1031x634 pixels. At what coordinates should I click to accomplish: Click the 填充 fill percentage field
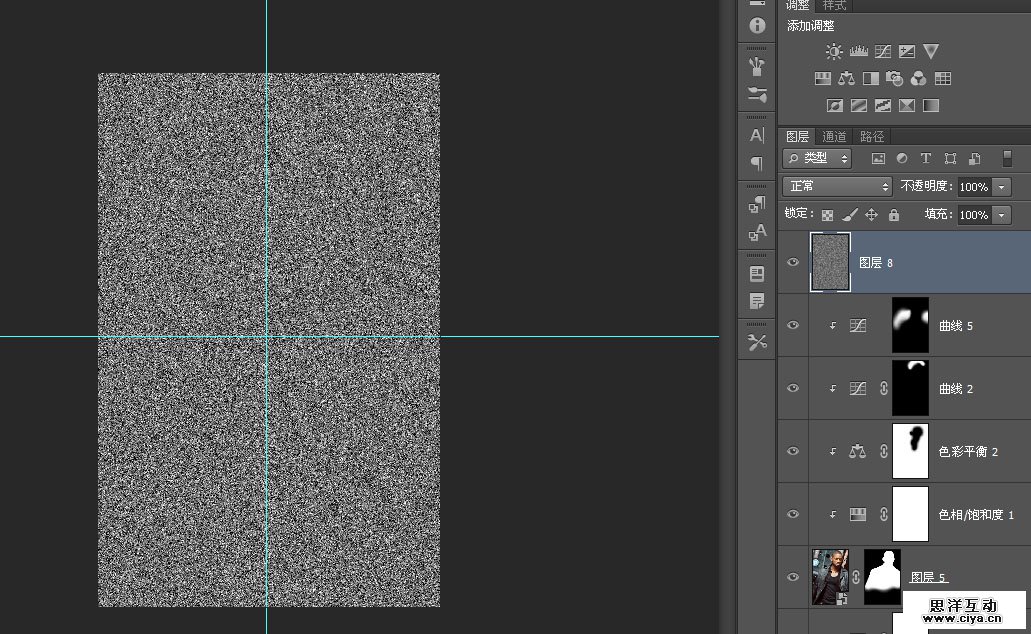pos(973,215)
